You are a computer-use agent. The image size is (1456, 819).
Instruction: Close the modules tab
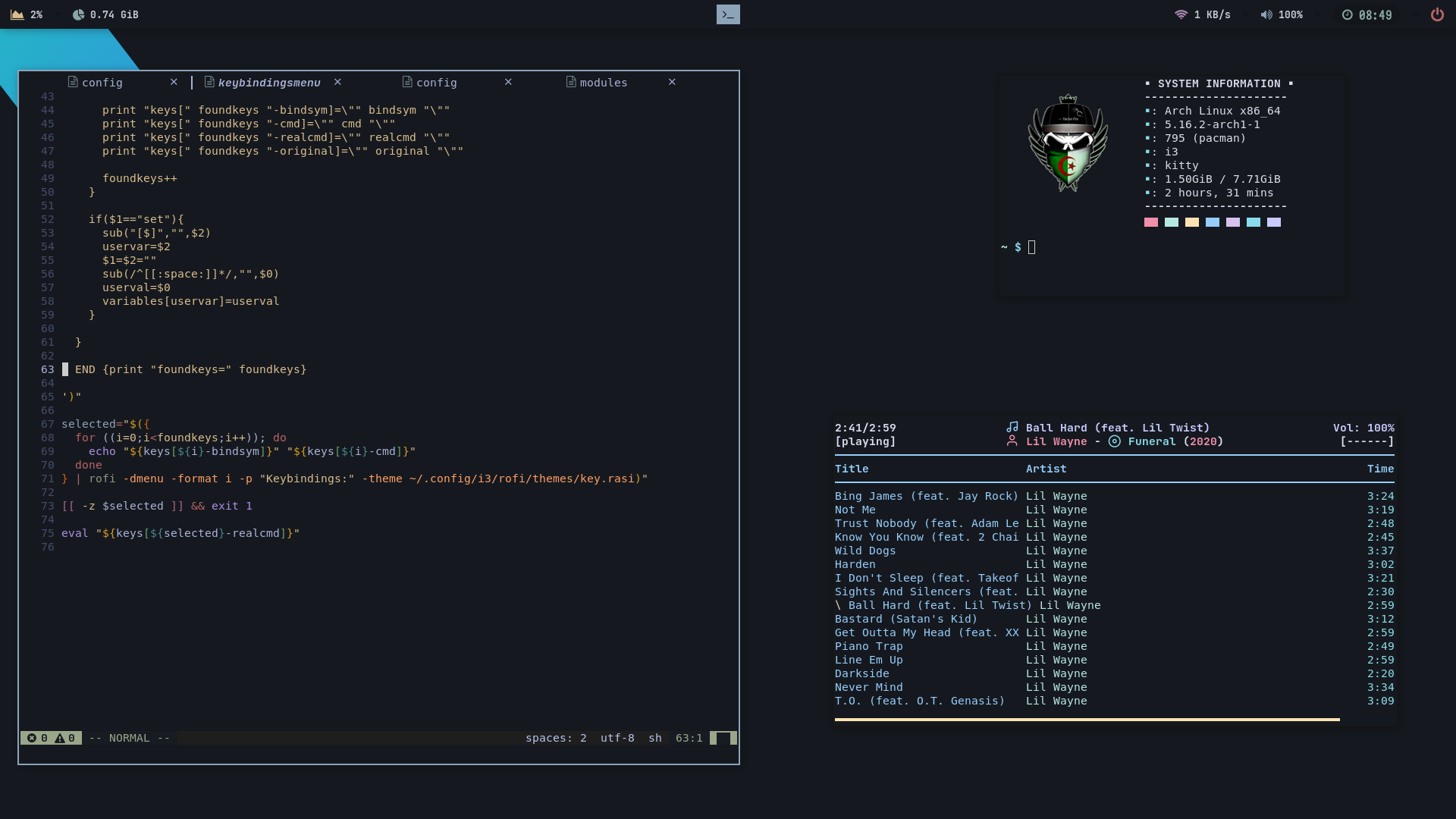tap(672, 82)
